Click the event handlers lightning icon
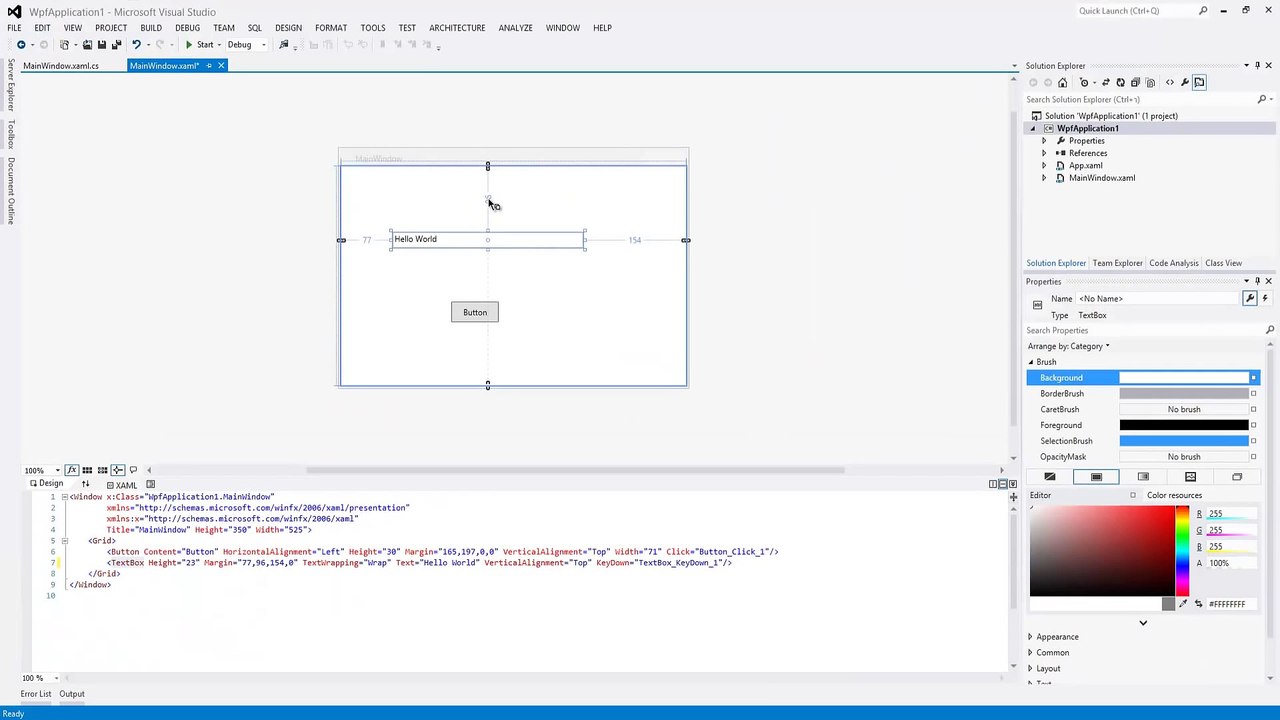This screenshot has width=1280, height=720. click(x=1265, y=298)
